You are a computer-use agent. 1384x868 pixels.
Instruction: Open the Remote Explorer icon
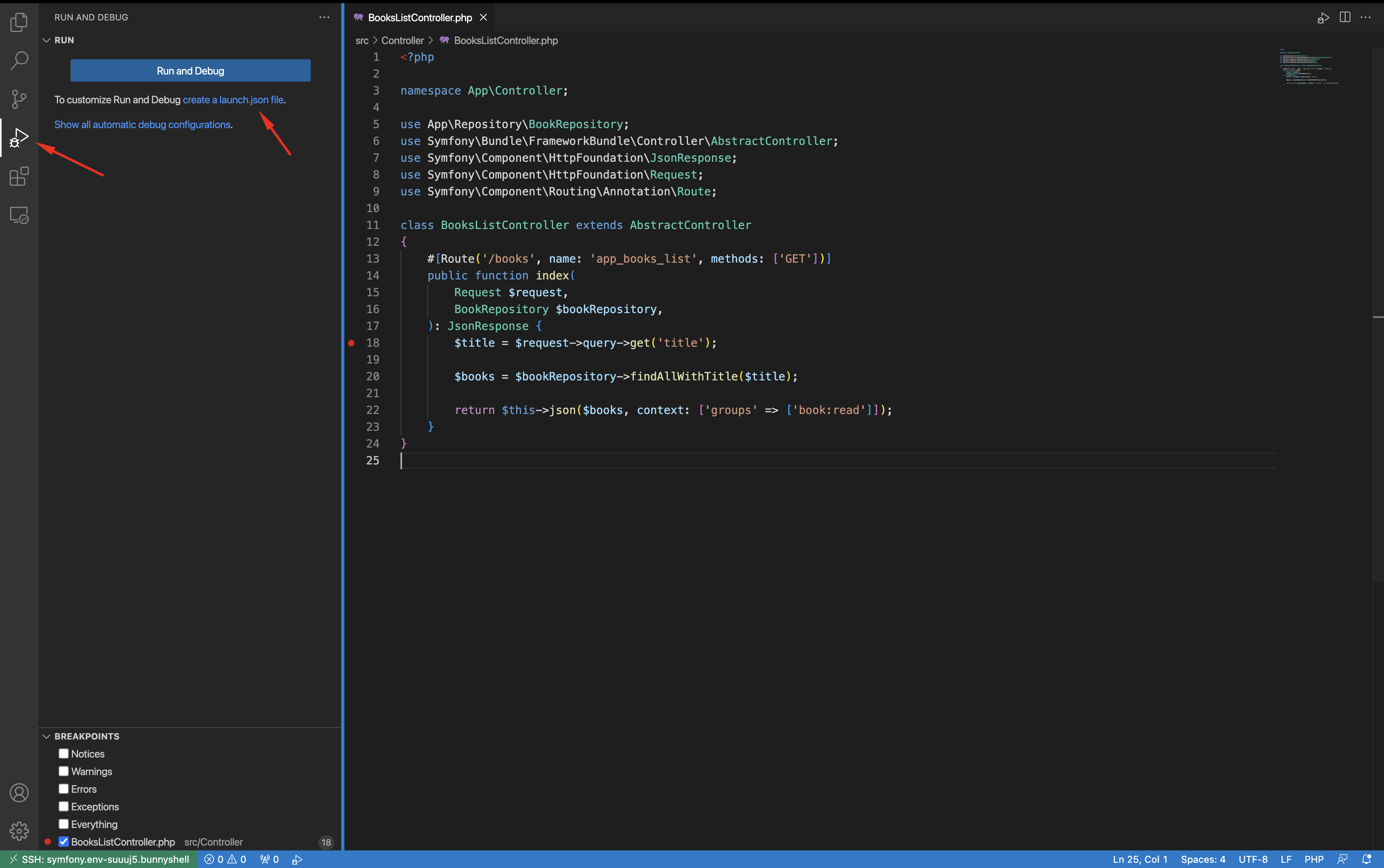(x=19, y=215)
